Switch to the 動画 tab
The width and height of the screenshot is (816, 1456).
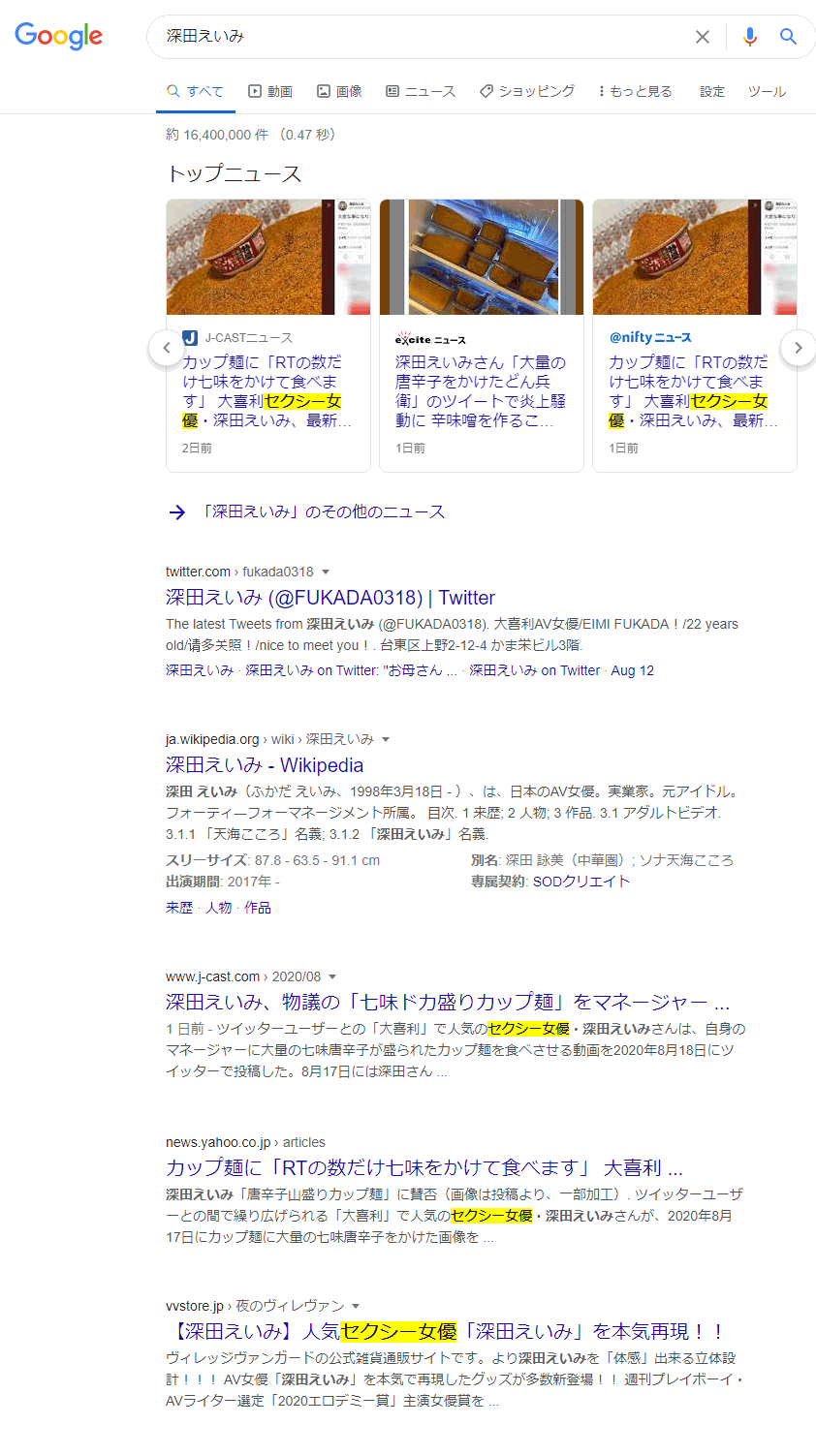point(270,91)
